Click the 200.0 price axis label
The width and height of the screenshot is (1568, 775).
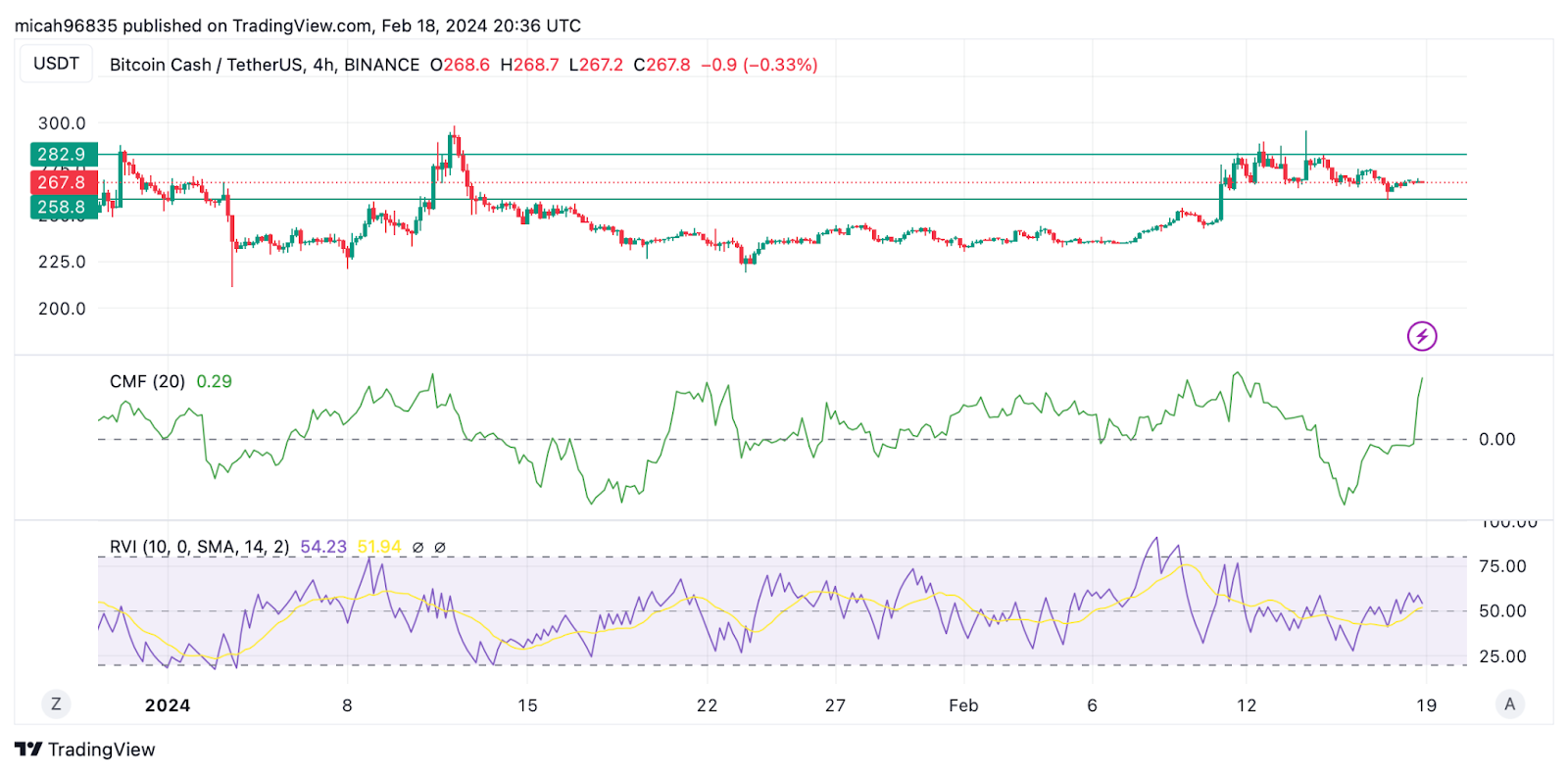pyautogui.click(x=62, y=309)
